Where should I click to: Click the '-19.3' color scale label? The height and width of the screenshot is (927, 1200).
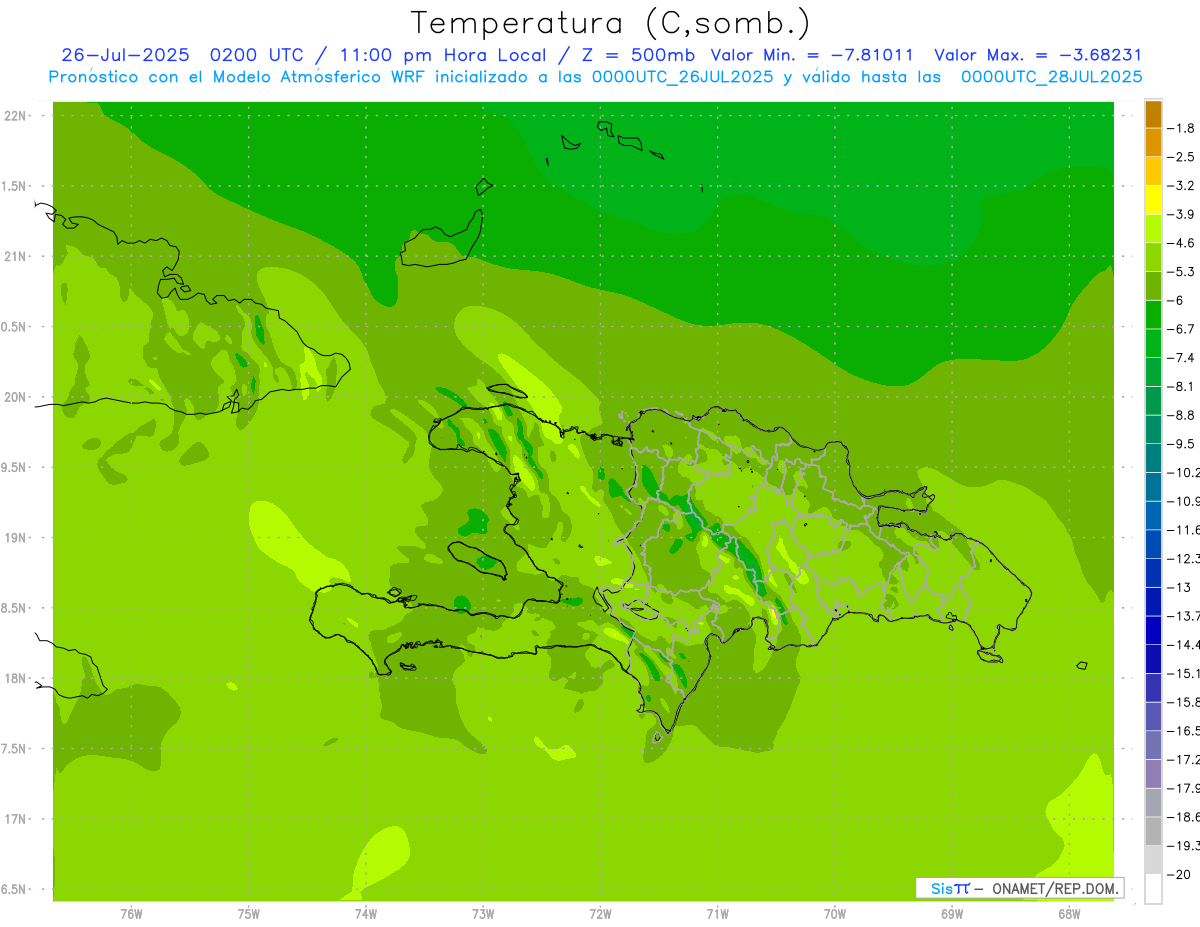(x=1183, y=846)
